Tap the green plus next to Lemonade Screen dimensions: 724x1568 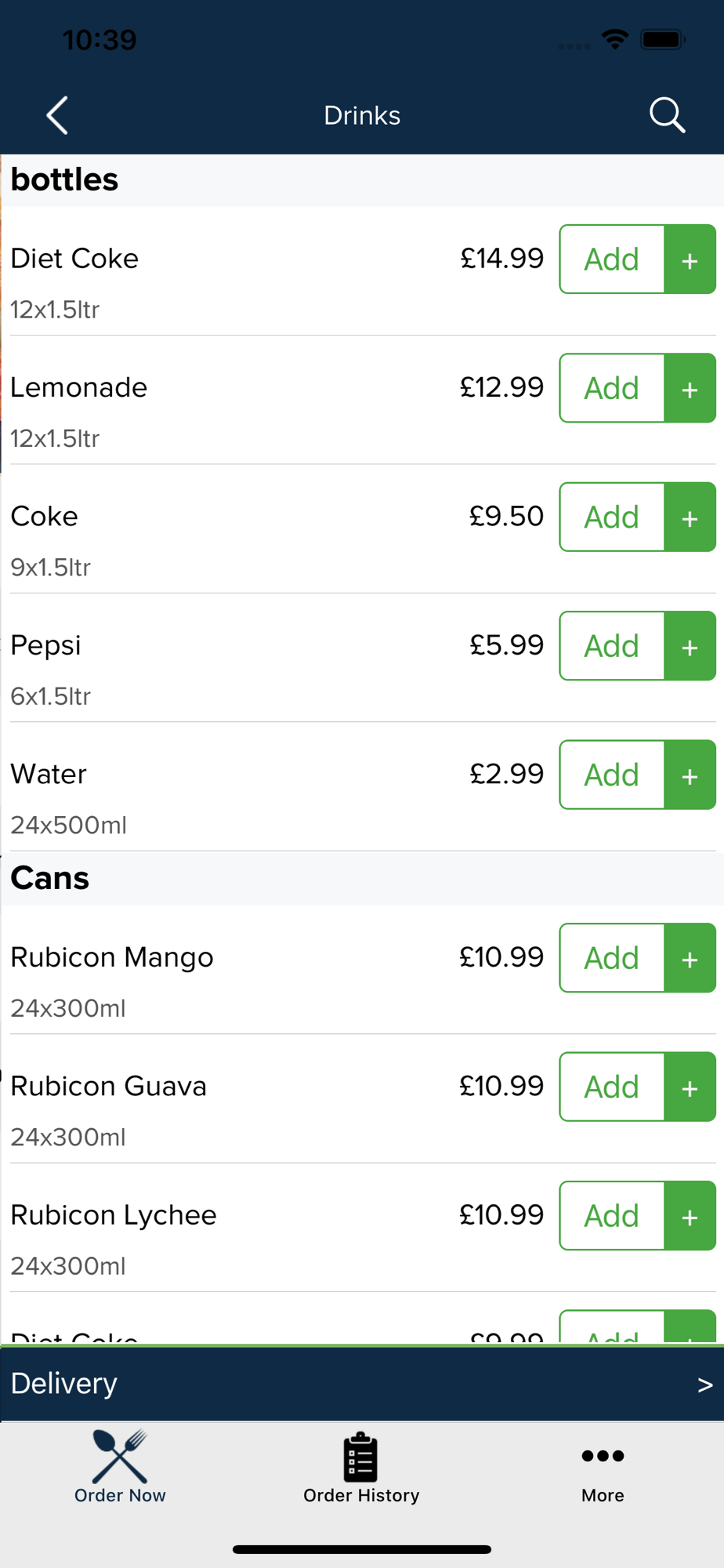(690, 388)
